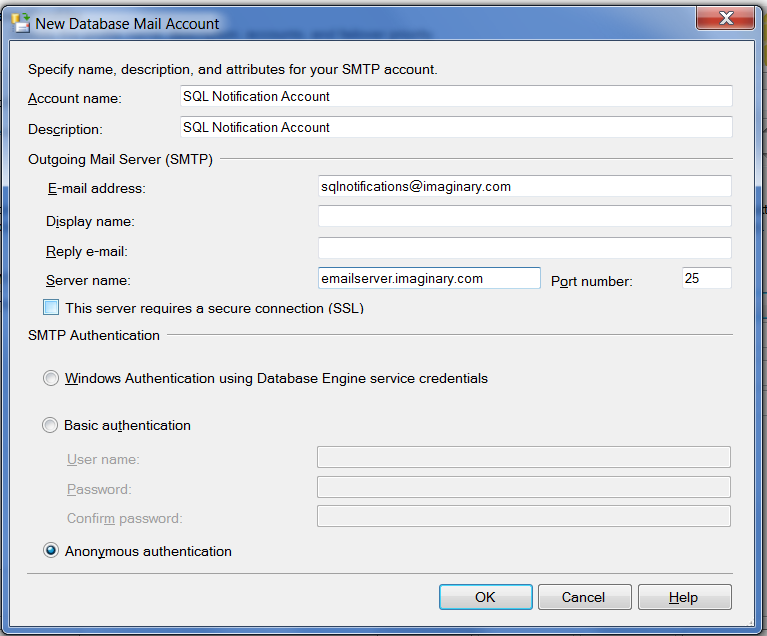Click into the Account name field
The width and height of the screenshot is (767, 636).
(455, 97)
